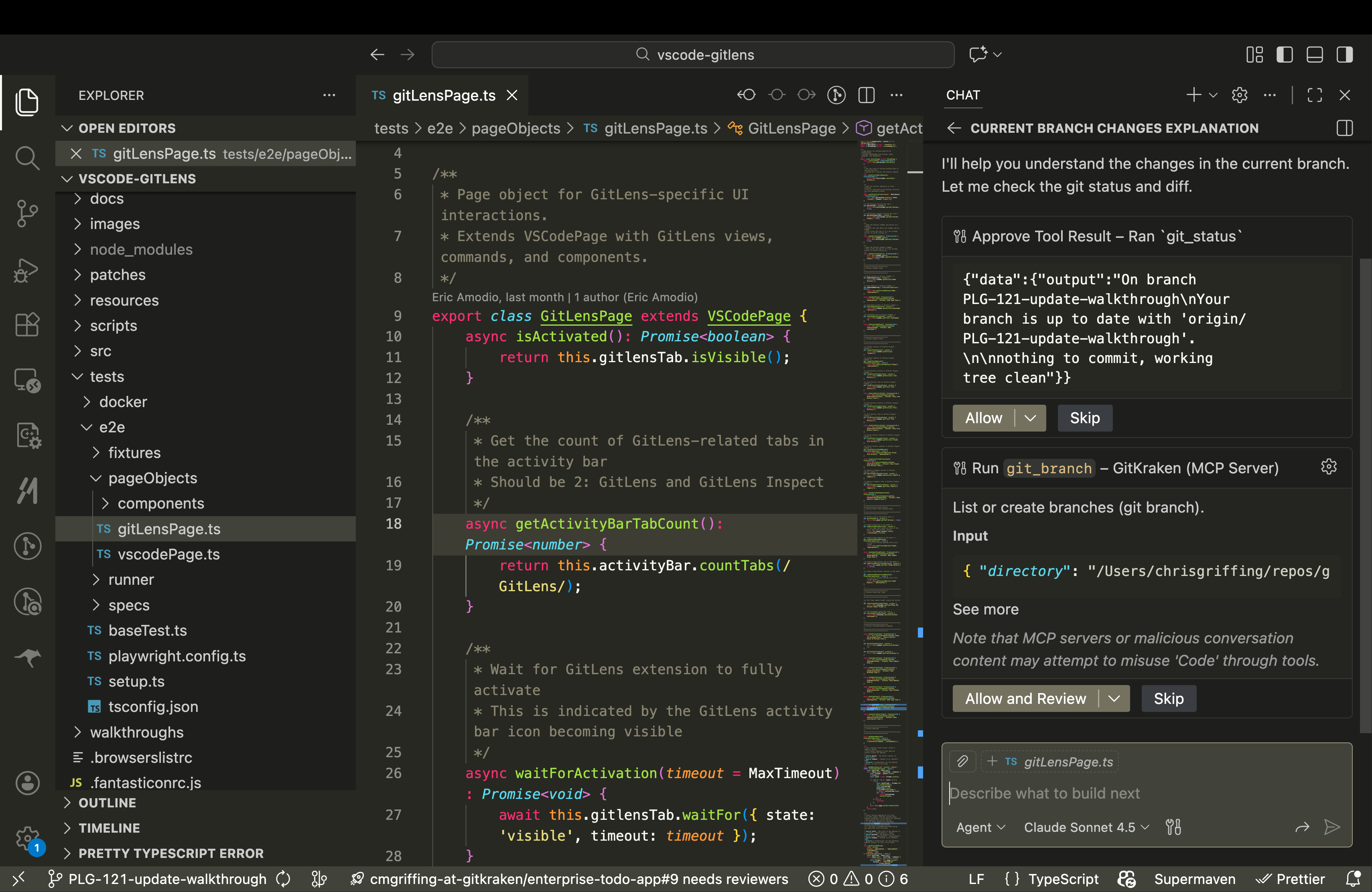Open the Source Control view
Screen dimensions: 1372x892
(27, 213)
